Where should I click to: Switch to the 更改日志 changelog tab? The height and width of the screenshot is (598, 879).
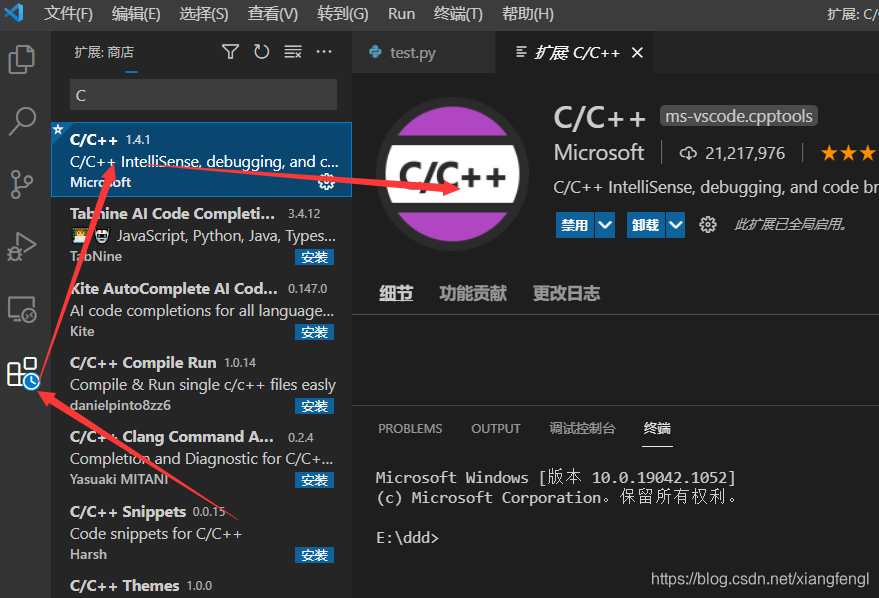566,293
